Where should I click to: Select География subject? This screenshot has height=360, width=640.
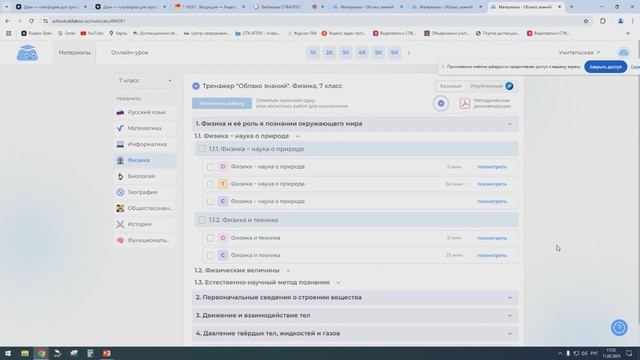[145, 192]
